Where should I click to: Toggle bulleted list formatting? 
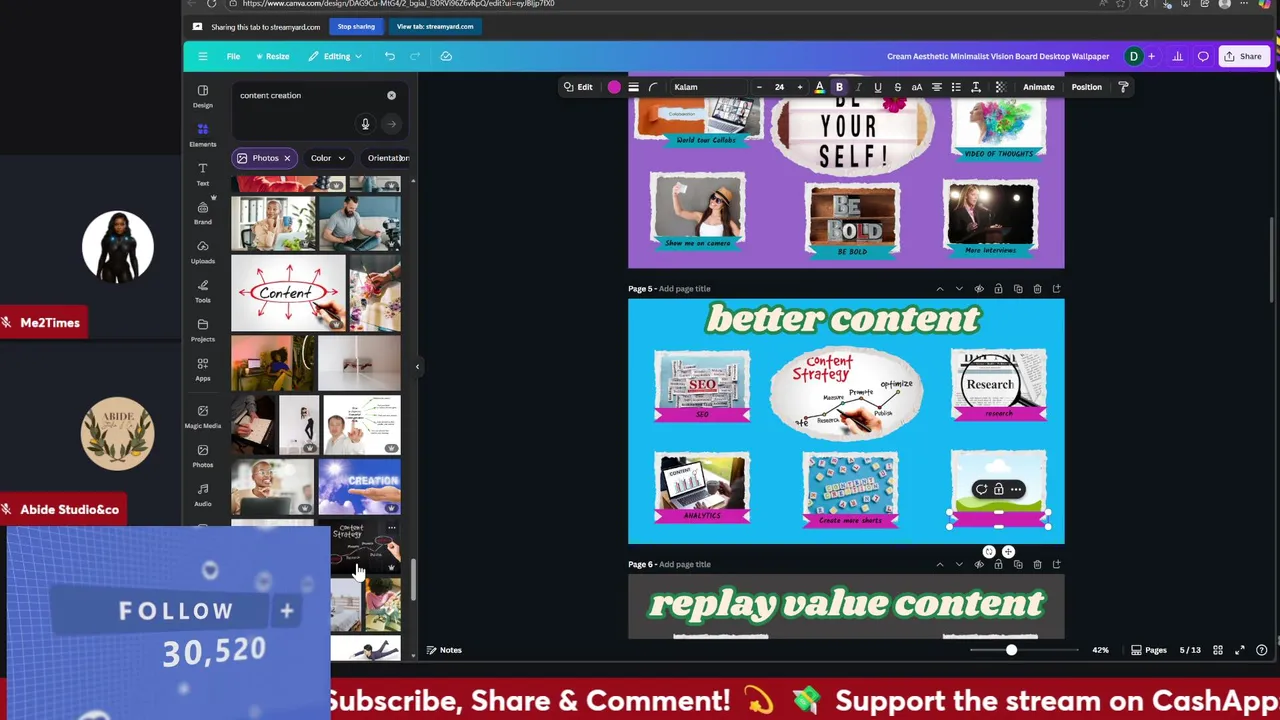coord(956,87)
